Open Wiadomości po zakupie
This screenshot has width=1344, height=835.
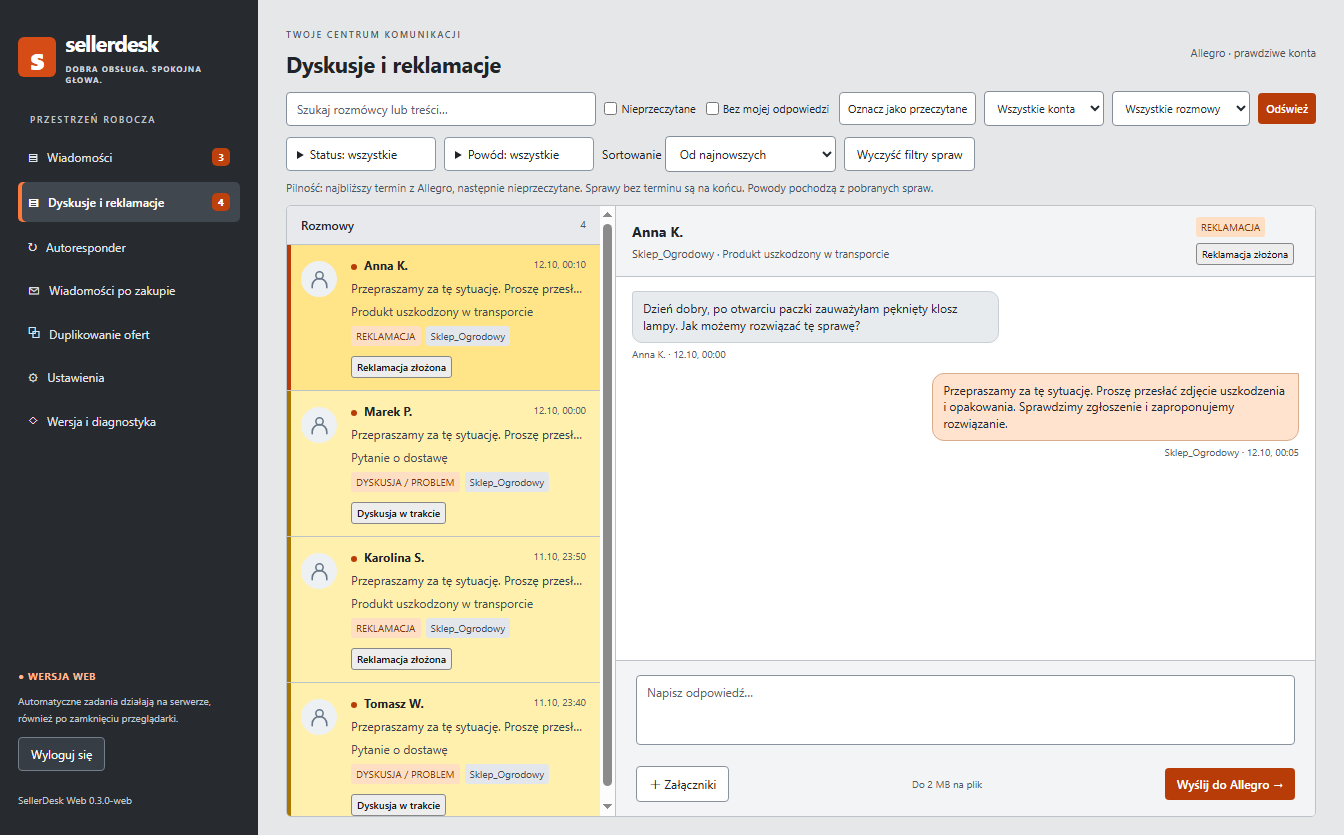tap(129, 291)
